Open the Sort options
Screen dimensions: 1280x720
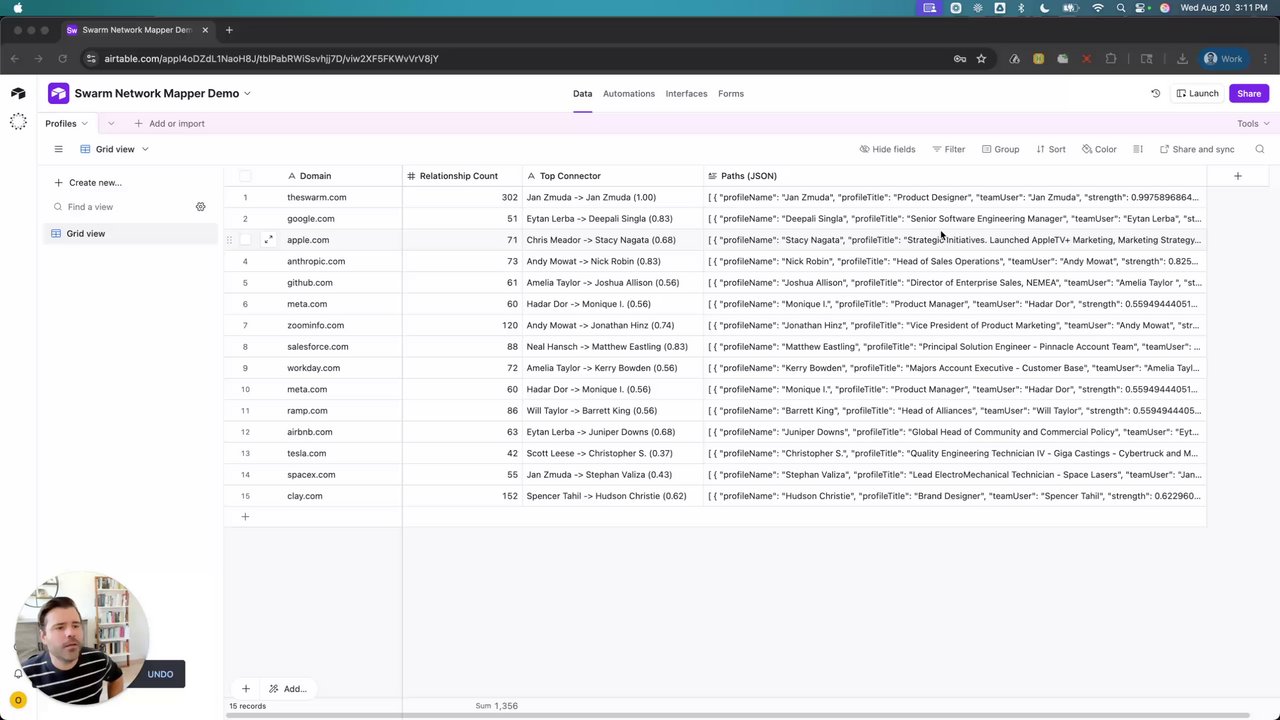coord(1050,149)
